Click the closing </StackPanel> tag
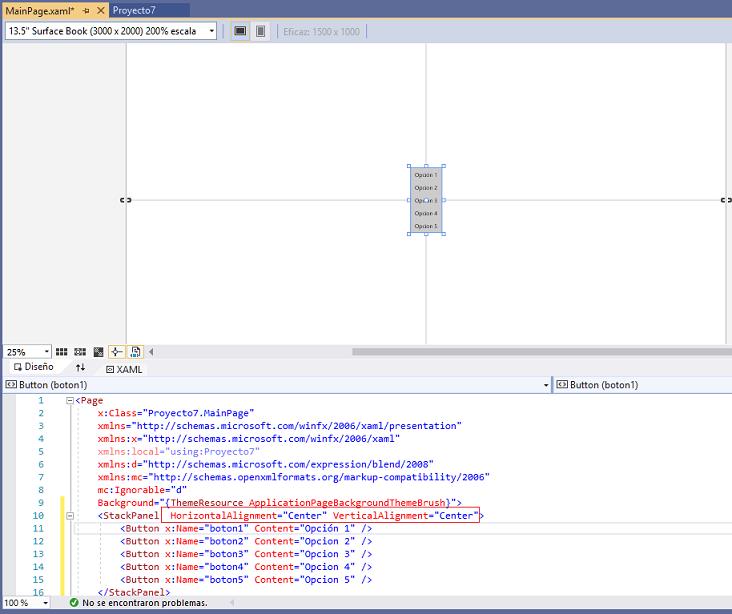 [134, 592]
